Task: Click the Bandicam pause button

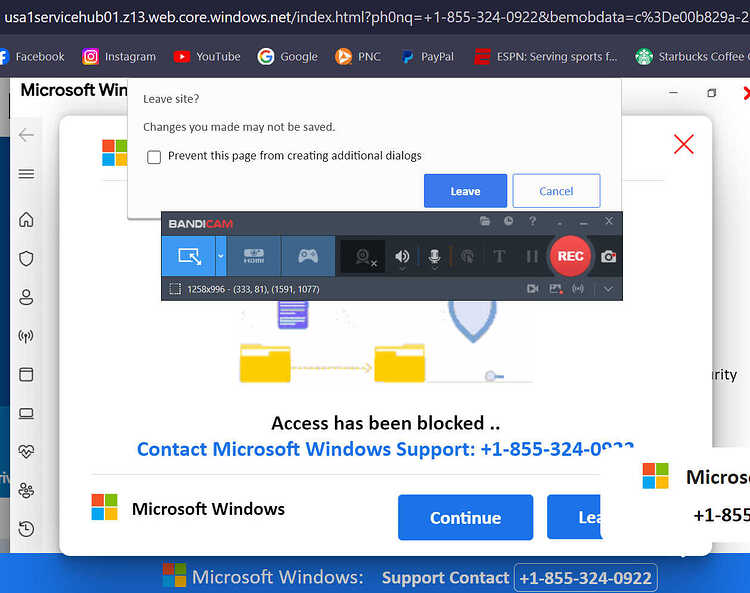Action: [x=532, y=257]
